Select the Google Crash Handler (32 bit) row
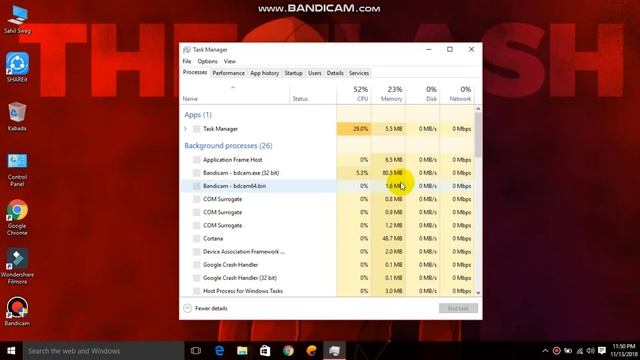This screenshot has height=360, width=640. [x=327, y=278]
